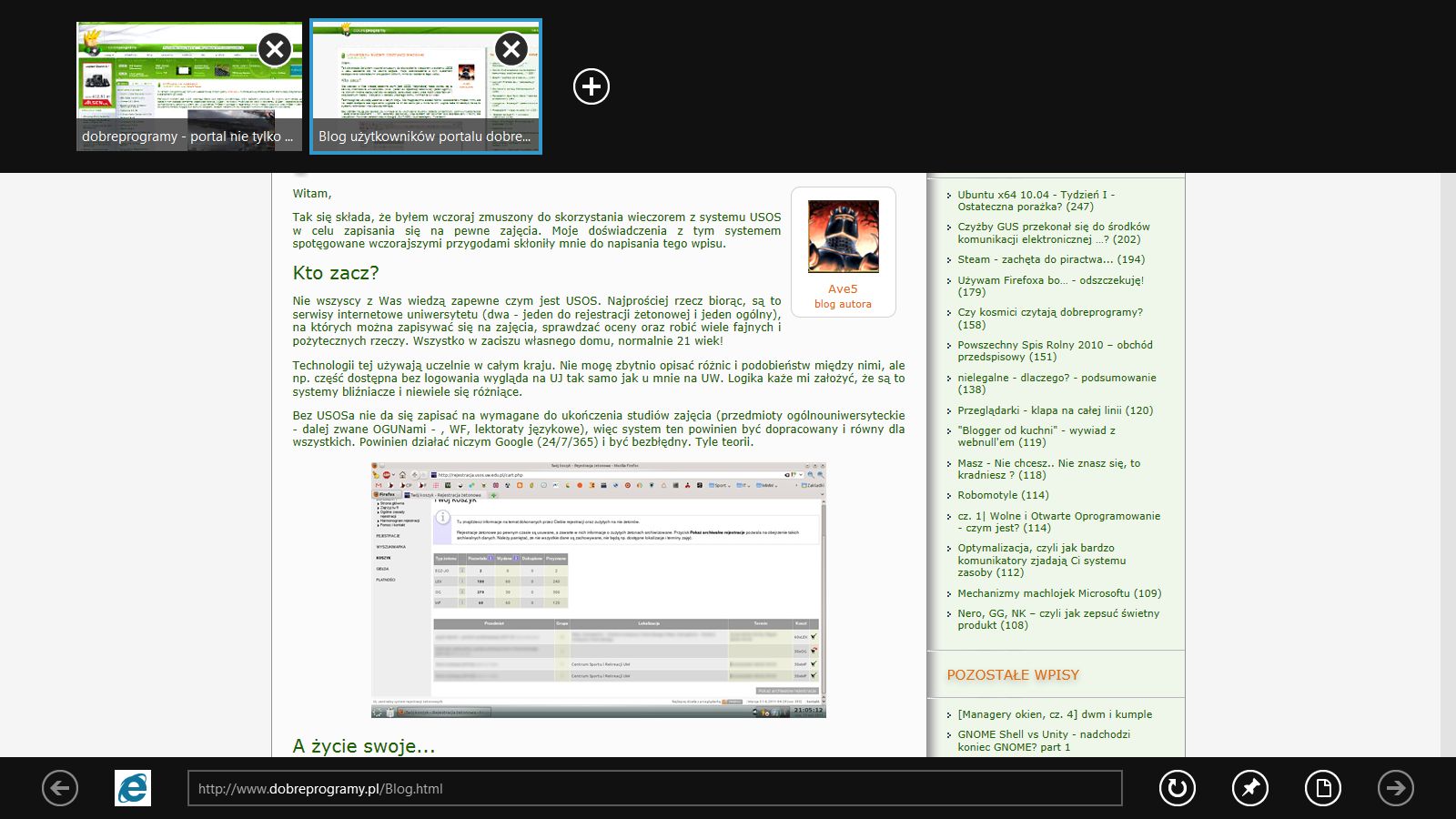
Task: Navigate back with the left arrow icon
Action: coord(60,788)
